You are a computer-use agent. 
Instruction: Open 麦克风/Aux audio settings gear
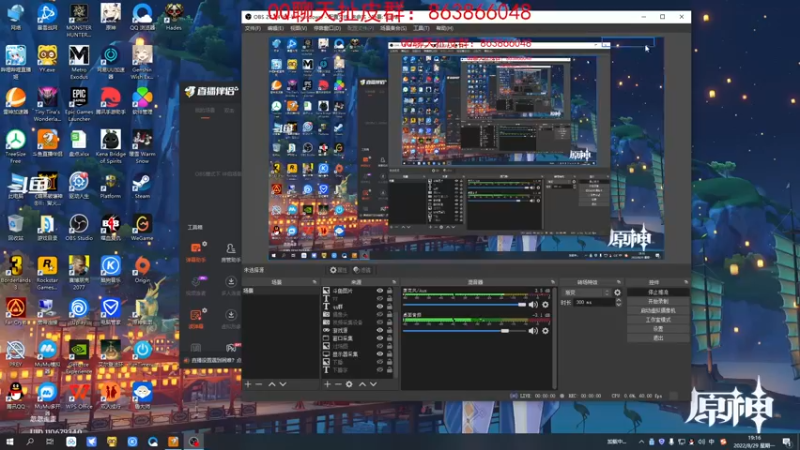pyautogui.click(x=545, y=305)
